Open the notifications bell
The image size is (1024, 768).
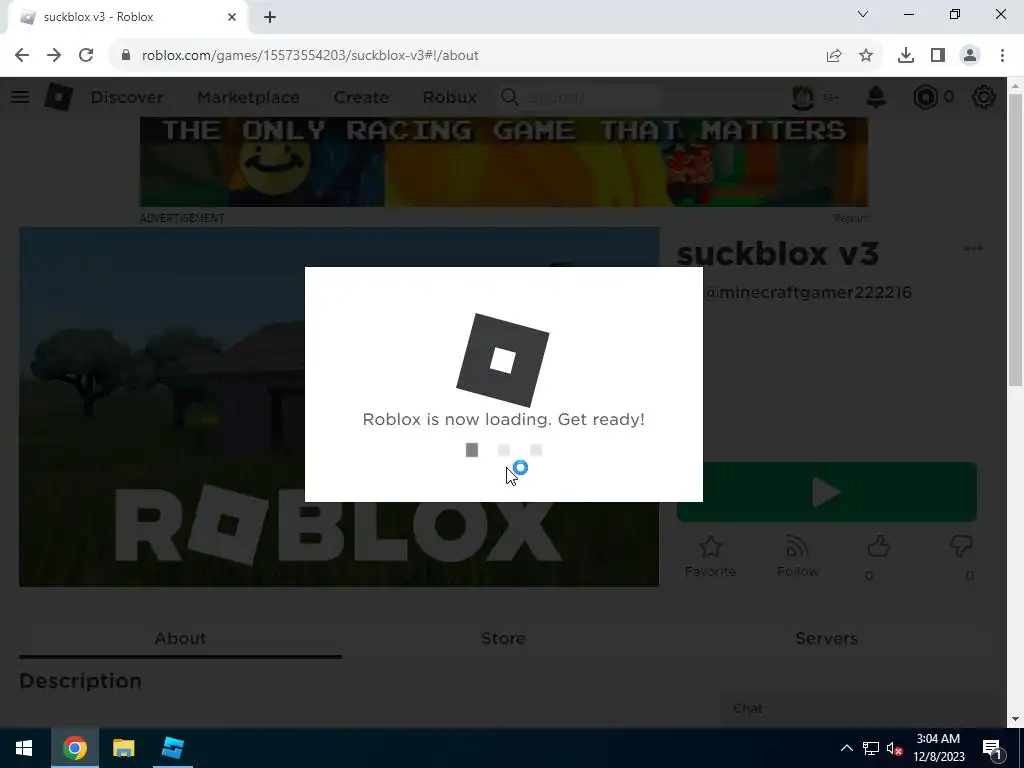point(876,97)
